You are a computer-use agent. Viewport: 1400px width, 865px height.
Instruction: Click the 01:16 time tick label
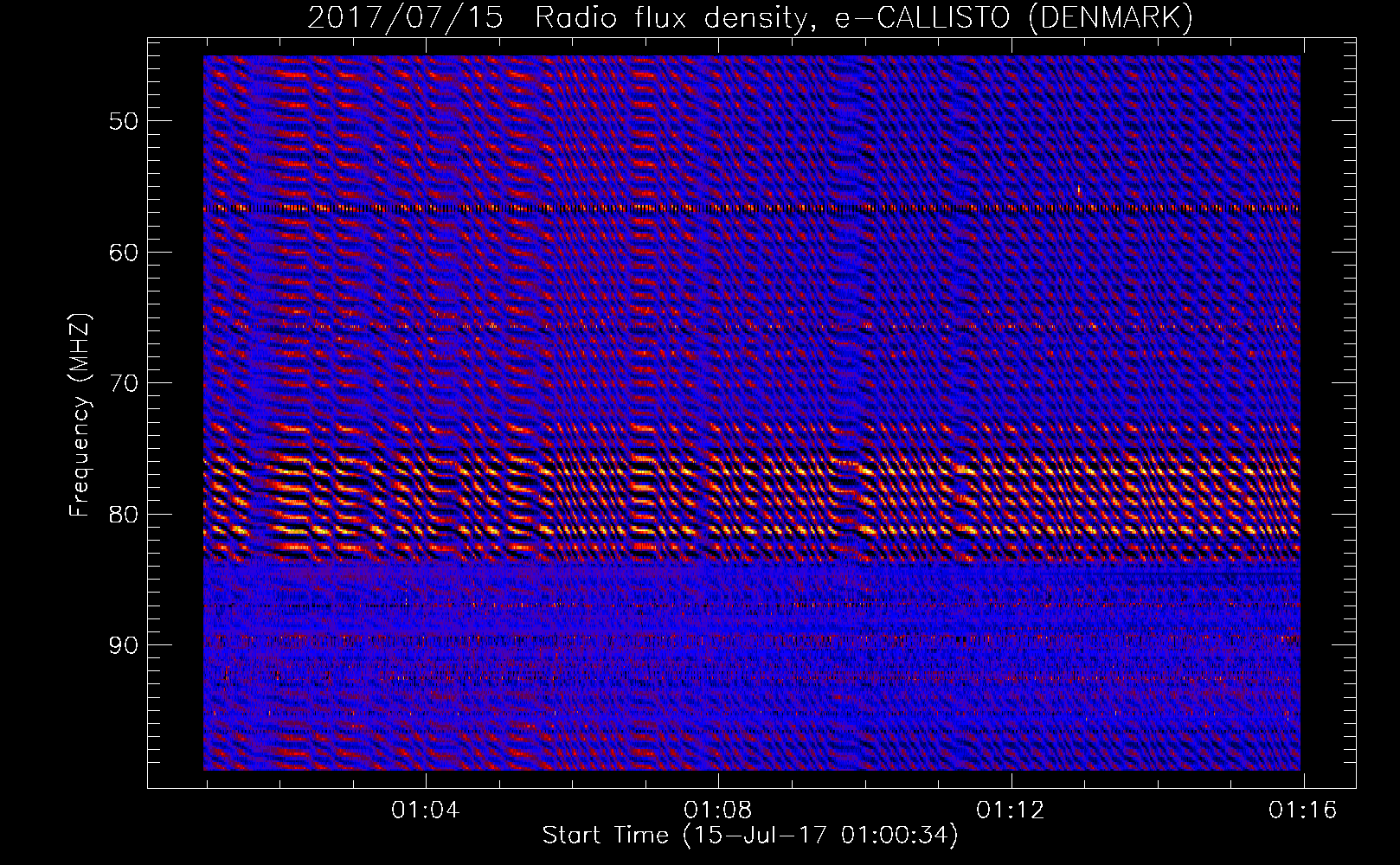tap(1303, 811)
